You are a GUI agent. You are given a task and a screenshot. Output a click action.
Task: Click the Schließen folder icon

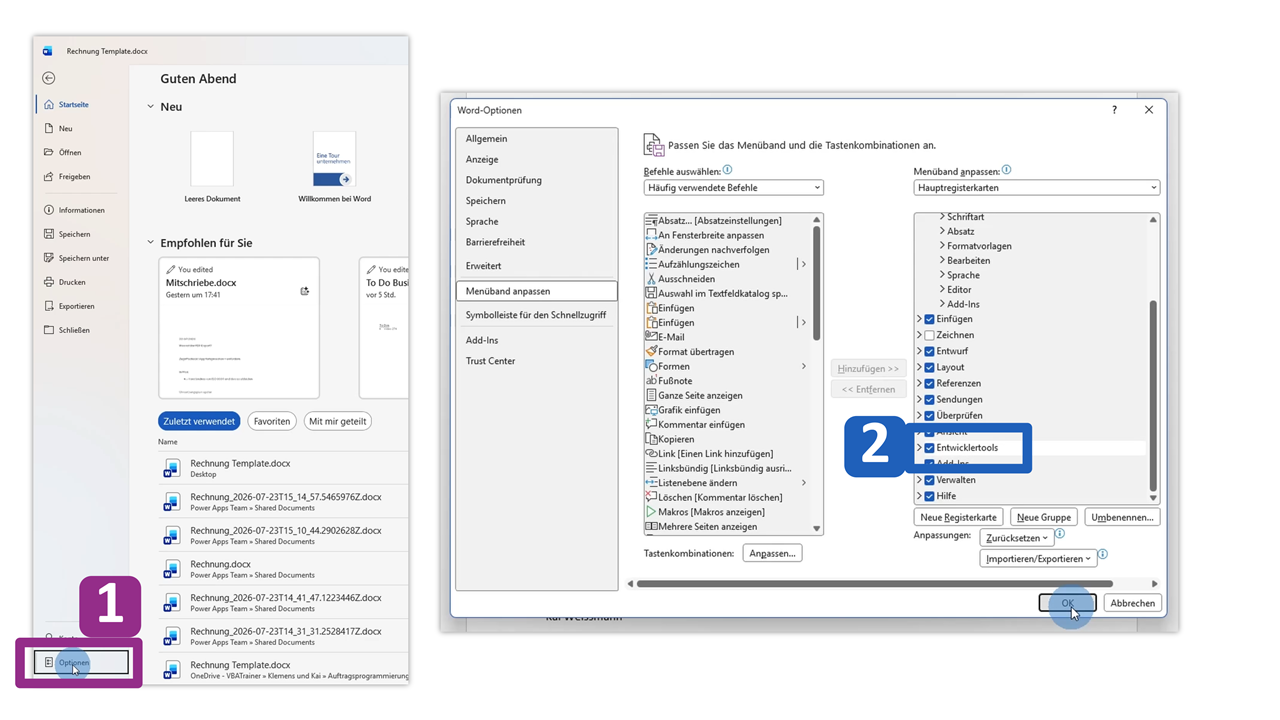(x=49, y=330)
